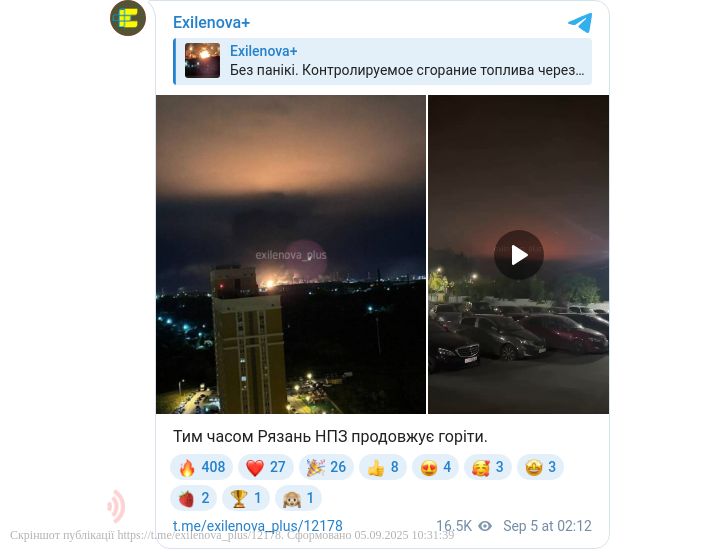Click the Sep 5 at 02:12 timestamp

pos(547,526)
